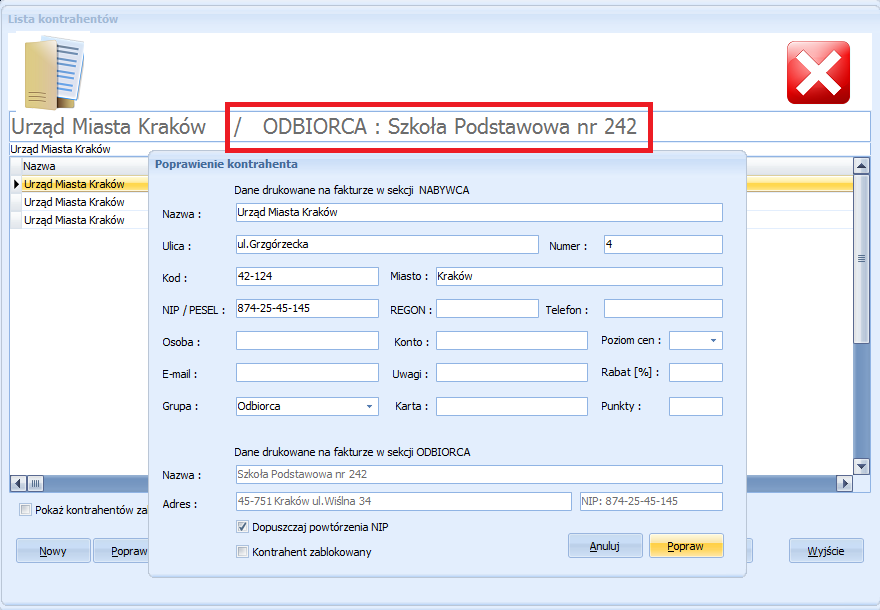Toggle Dopuszczaj powtórzenia NIP checkbox
The width and height of the screenshot is (880, 610).
coord(242,527)
